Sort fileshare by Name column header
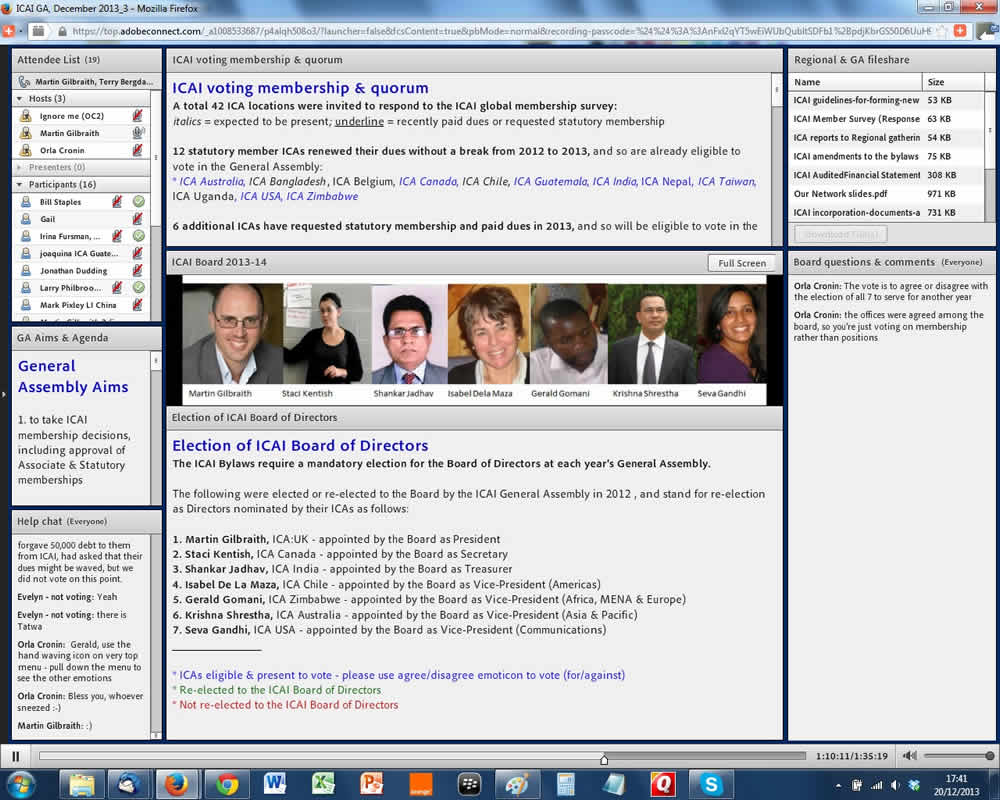 click(855, 82)
